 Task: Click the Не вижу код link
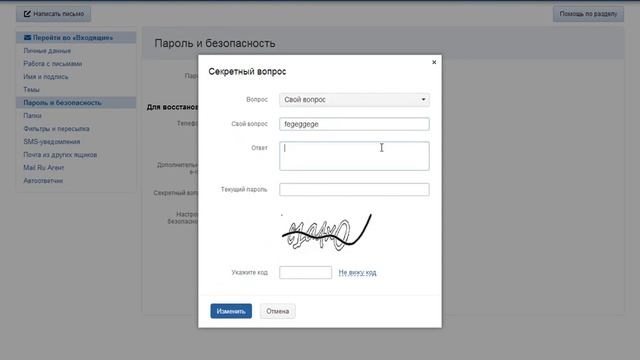click(358, 272)
